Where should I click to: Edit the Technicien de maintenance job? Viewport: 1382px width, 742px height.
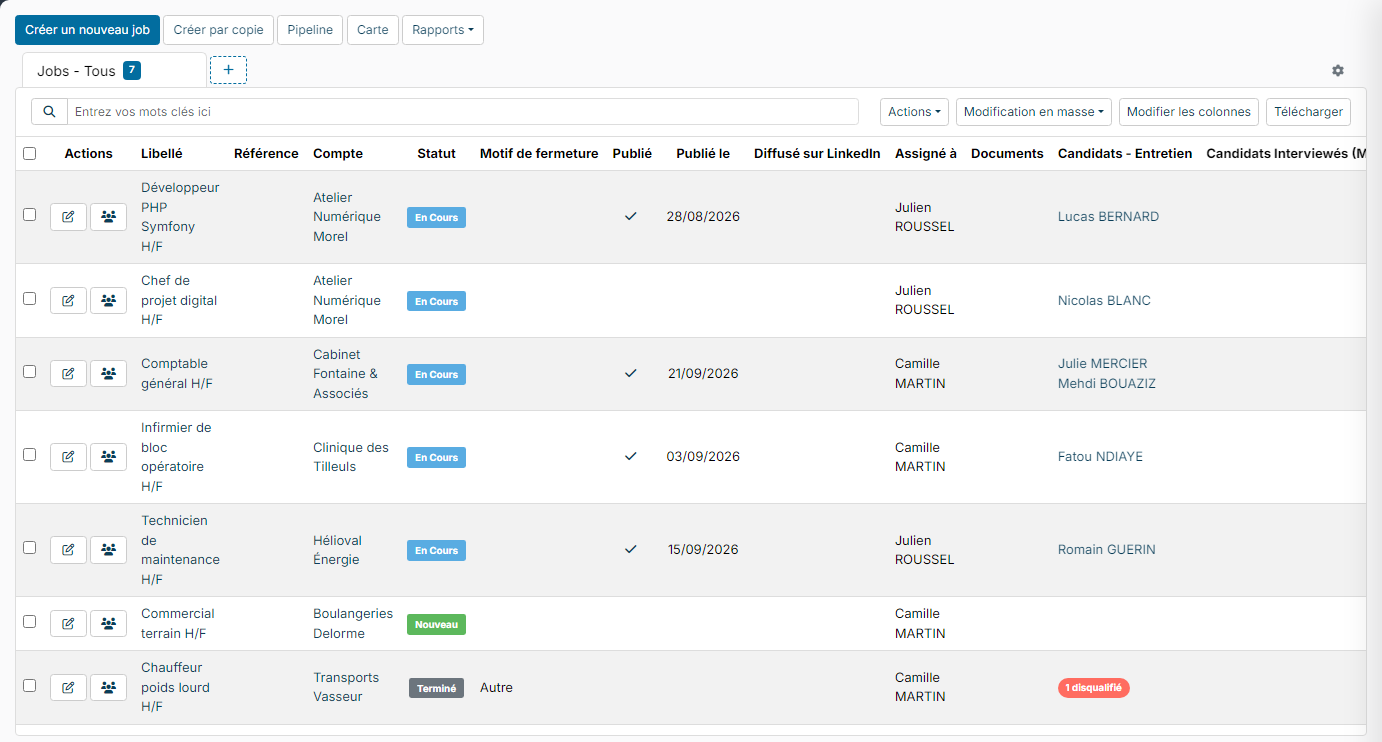pyautogui.click(x=68, y=549)
